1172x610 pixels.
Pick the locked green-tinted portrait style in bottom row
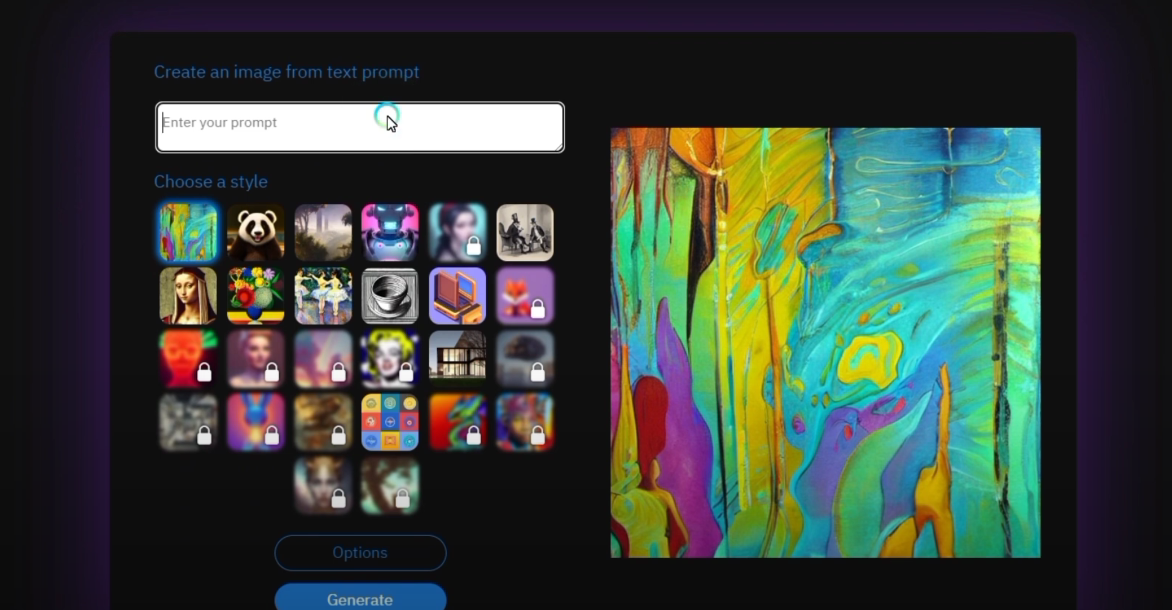(x=390, y=487)
